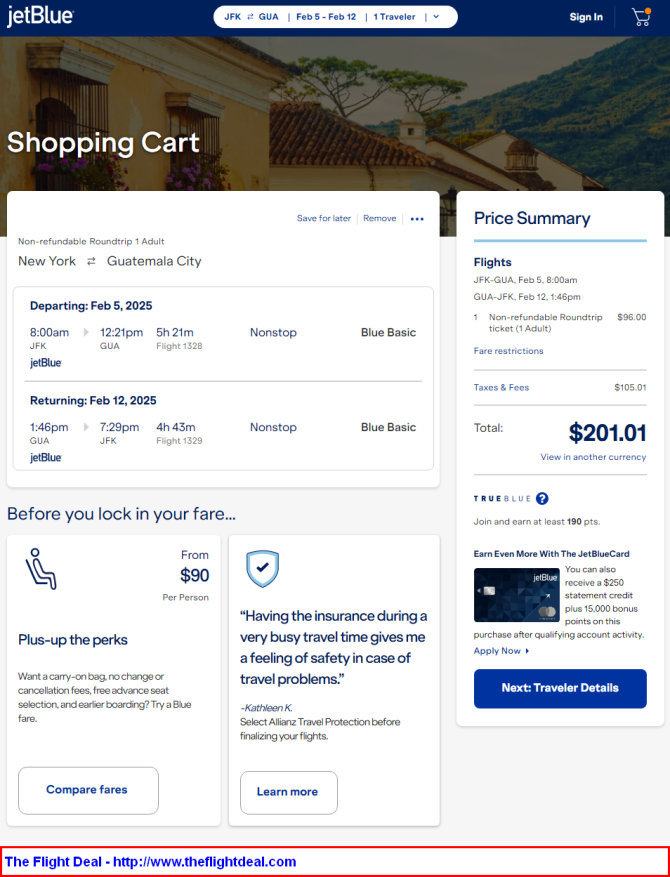Open the JFK to GUA search pill
The height and width of the screenshot is (877, 670).
(x=336, y=17)
